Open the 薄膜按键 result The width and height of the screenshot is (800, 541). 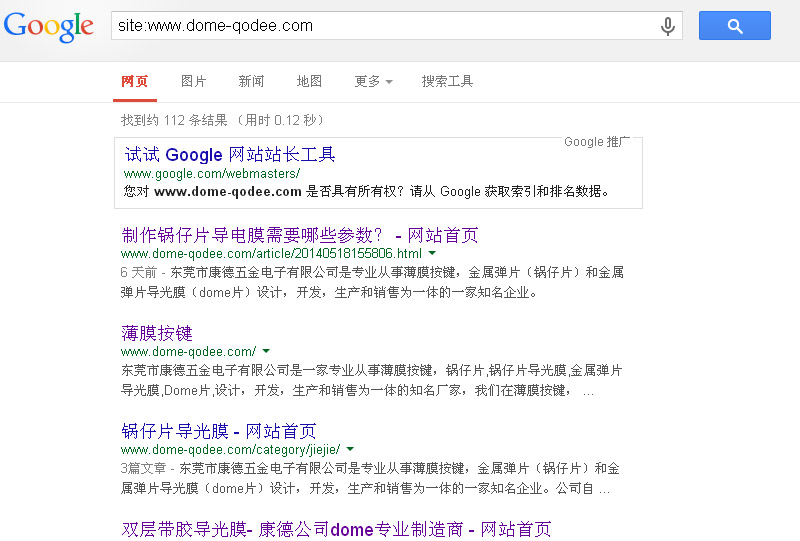tap(157, 333)
